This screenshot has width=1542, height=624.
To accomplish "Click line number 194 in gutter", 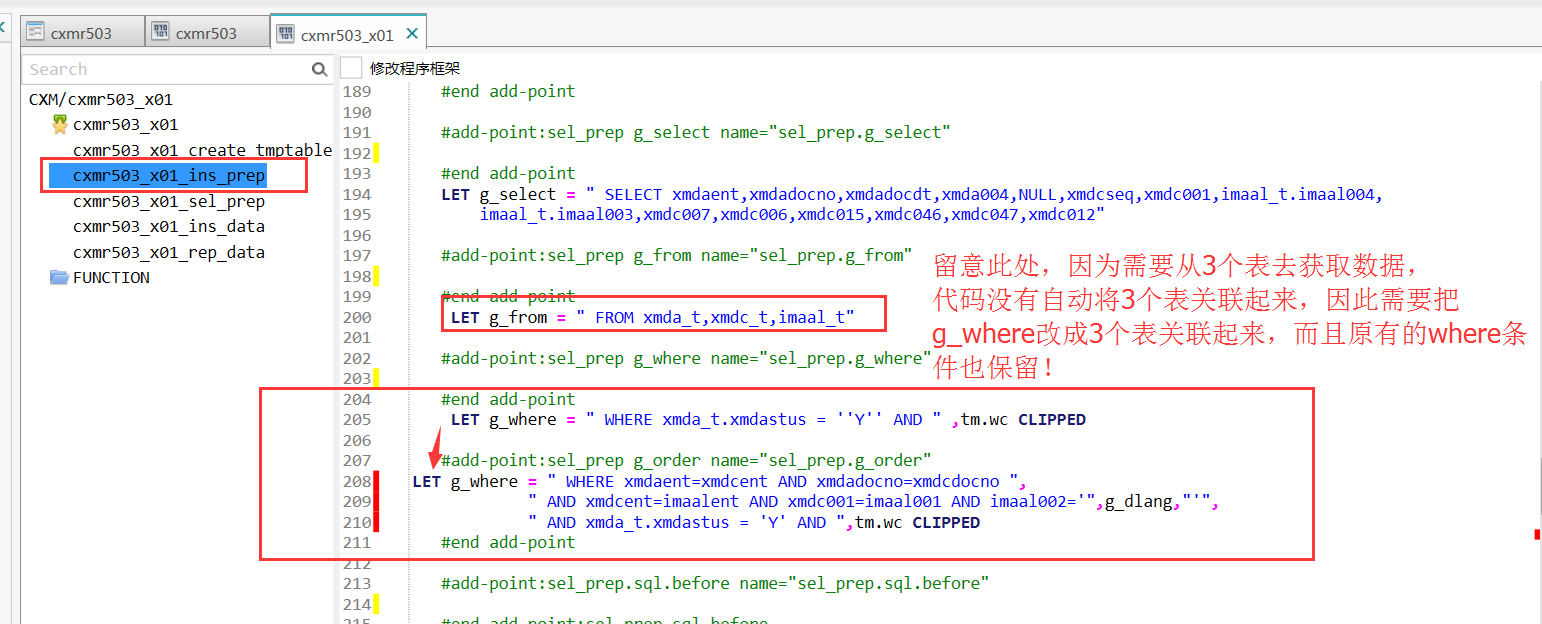I will click(357, 194).
